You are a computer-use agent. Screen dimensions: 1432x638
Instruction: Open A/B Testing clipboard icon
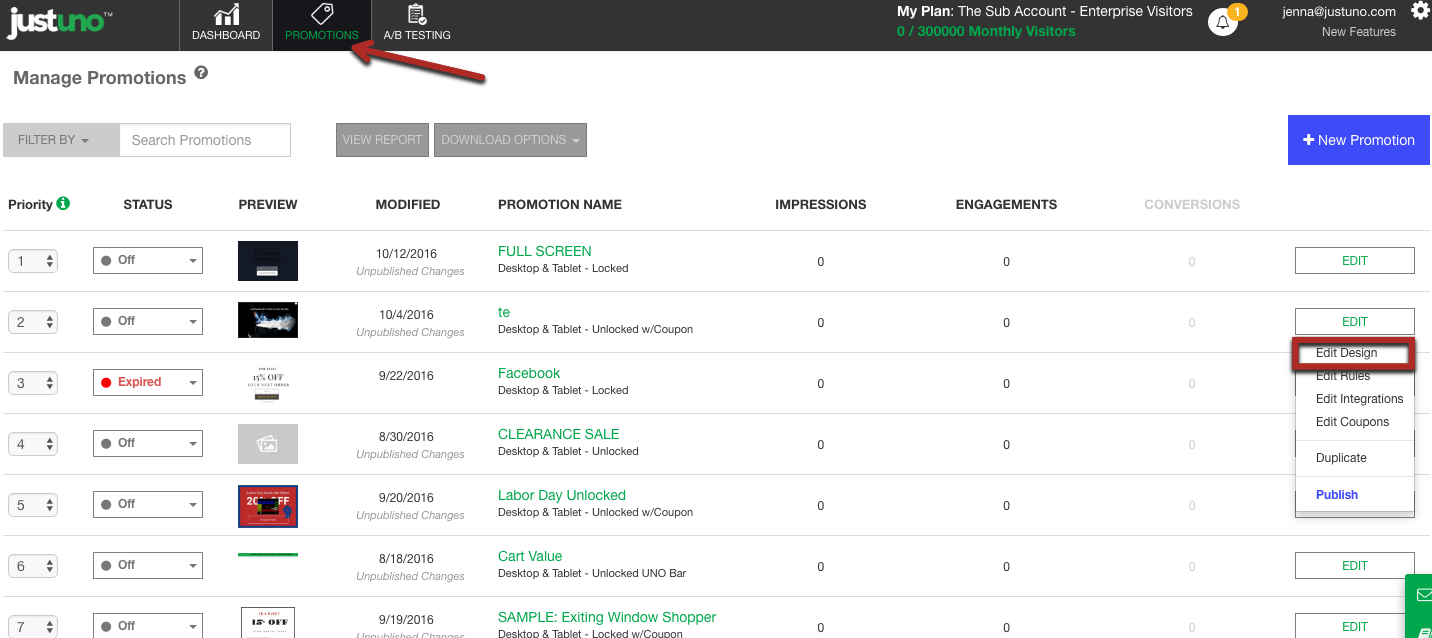coord(417,14)
